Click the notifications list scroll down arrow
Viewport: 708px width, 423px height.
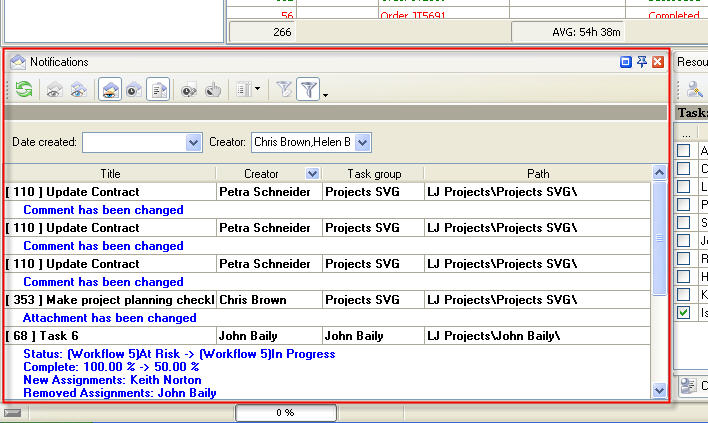[659, 390]
